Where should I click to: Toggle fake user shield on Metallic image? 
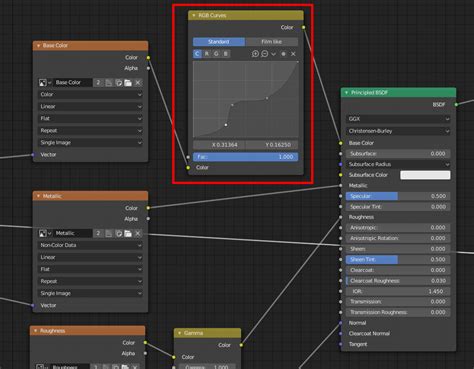coord(119,233)
